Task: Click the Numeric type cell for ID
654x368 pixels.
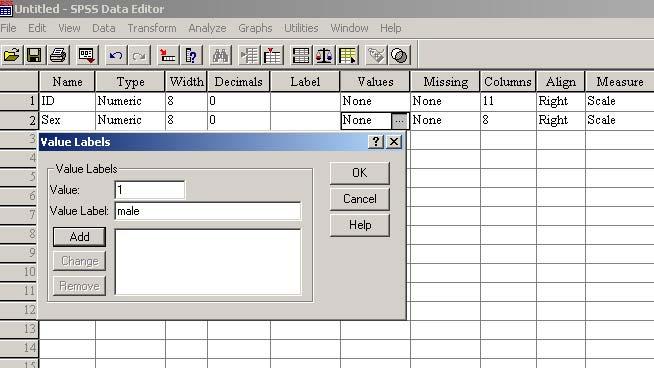Action: coord(130,101)
